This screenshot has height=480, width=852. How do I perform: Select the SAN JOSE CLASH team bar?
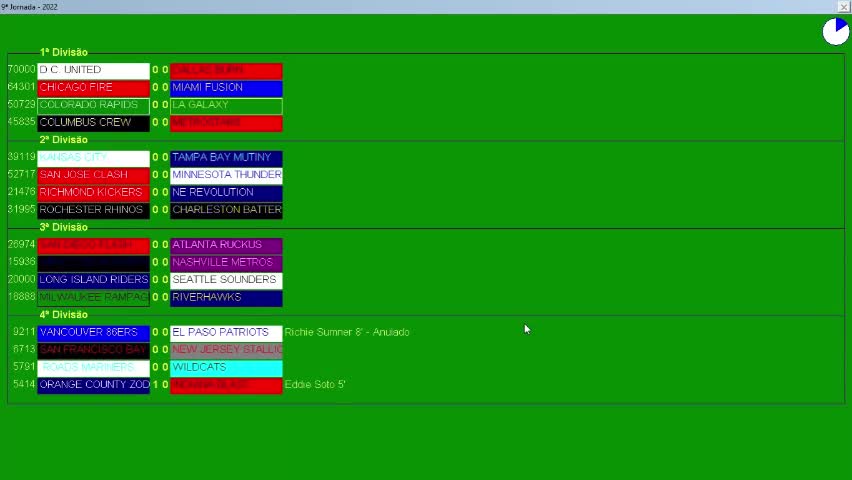[93, 176]
